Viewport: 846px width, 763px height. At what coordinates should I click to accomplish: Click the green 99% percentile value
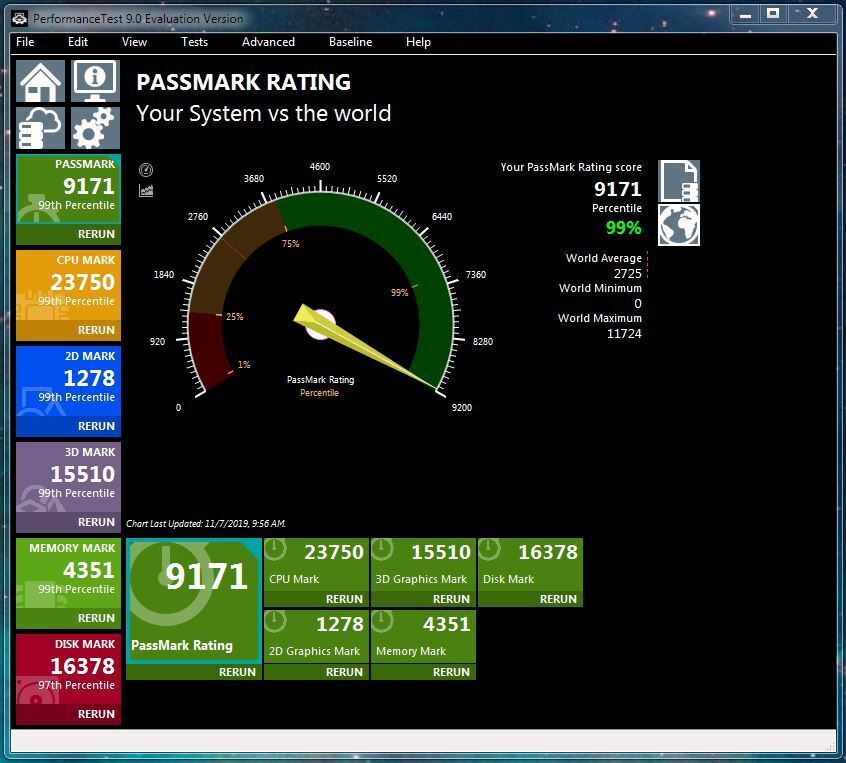point(624,228)
